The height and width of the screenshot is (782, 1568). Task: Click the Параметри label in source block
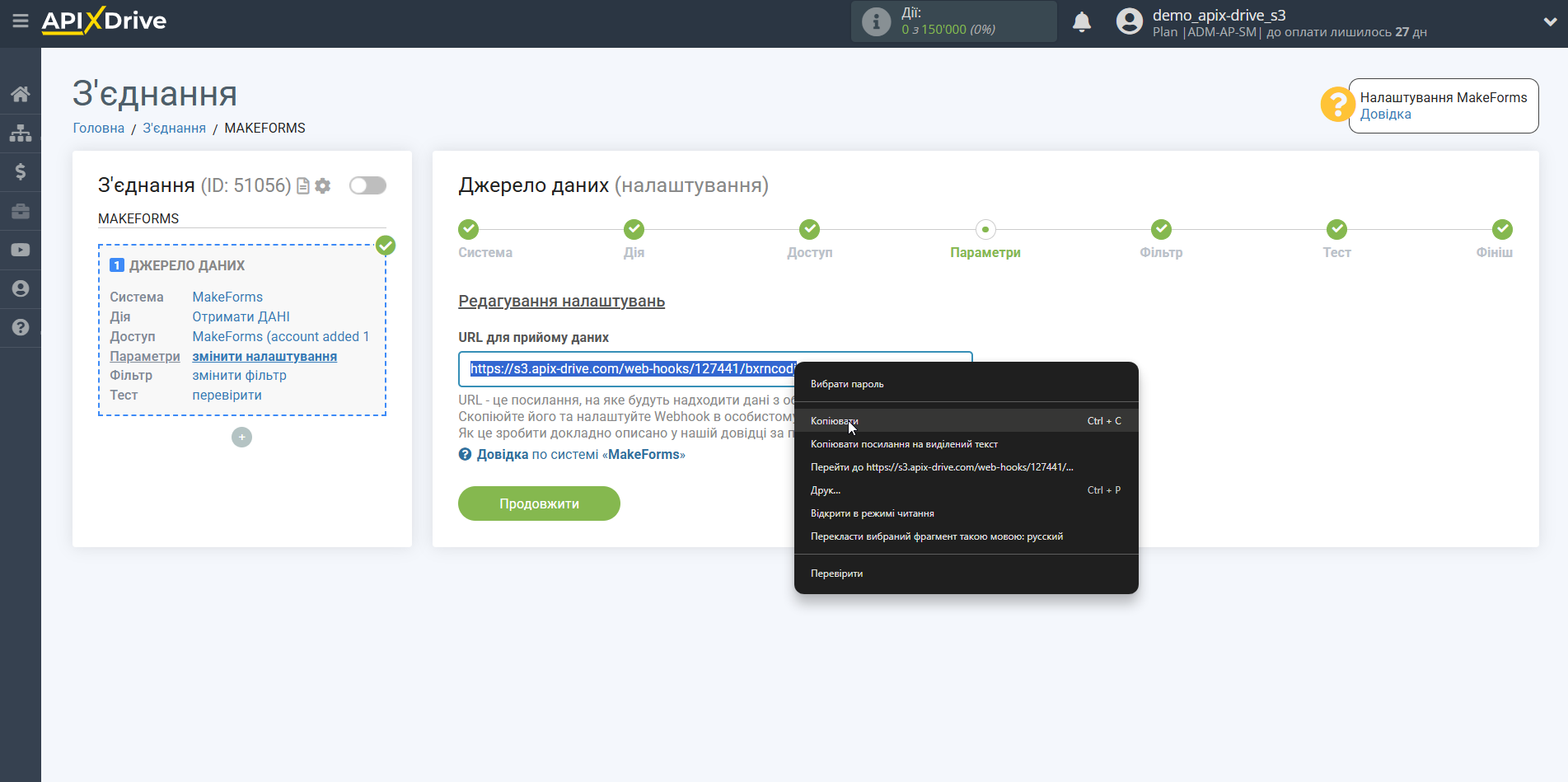click(144, 356)
